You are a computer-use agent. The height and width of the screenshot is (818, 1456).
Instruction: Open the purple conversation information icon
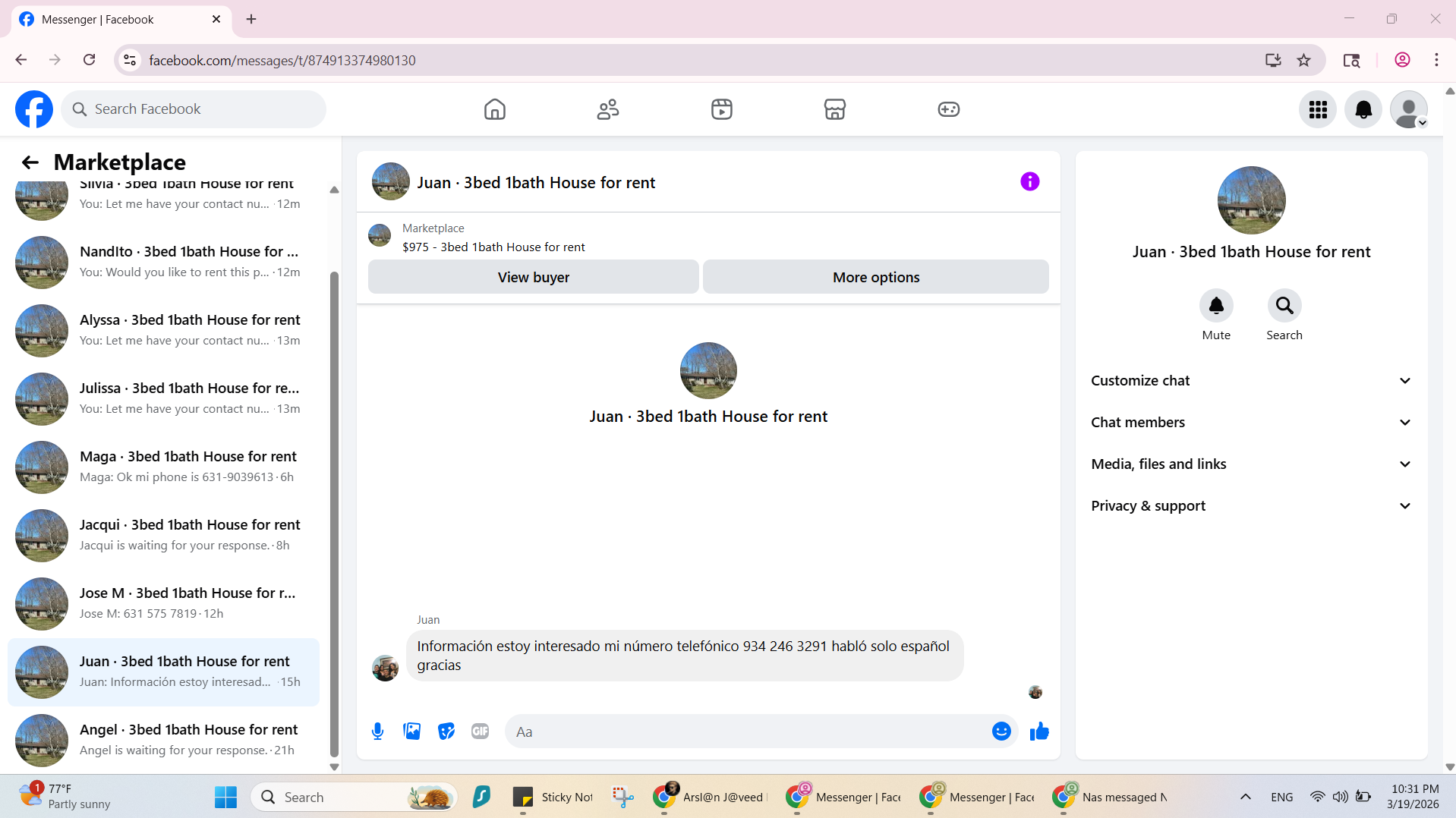pos(1029,181)
